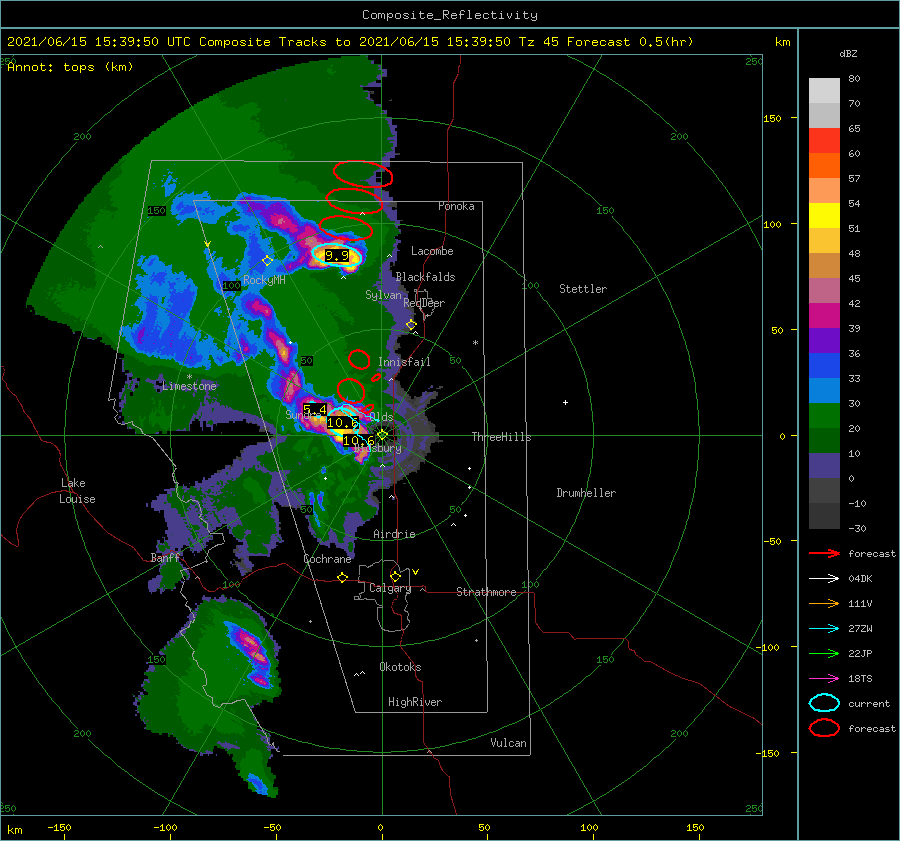
Task: Click the Drumheller city label
Action: pos(586,493)
